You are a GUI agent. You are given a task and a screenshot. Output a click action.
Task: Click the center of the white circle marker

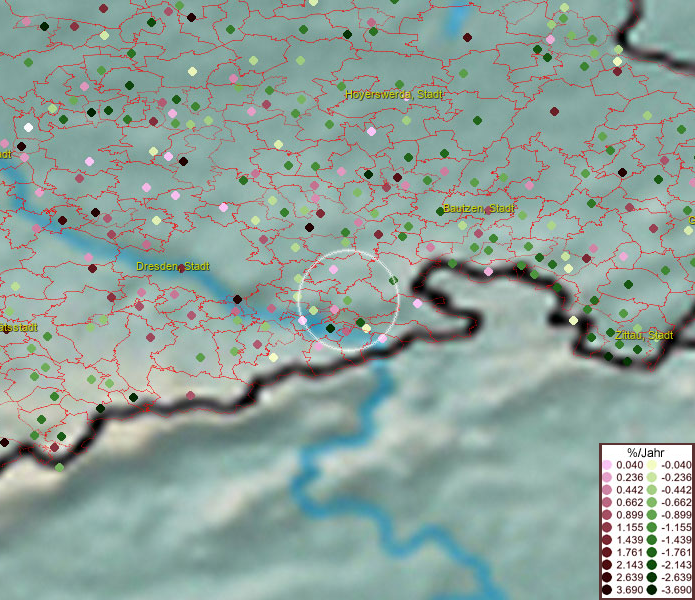[348, 299]
